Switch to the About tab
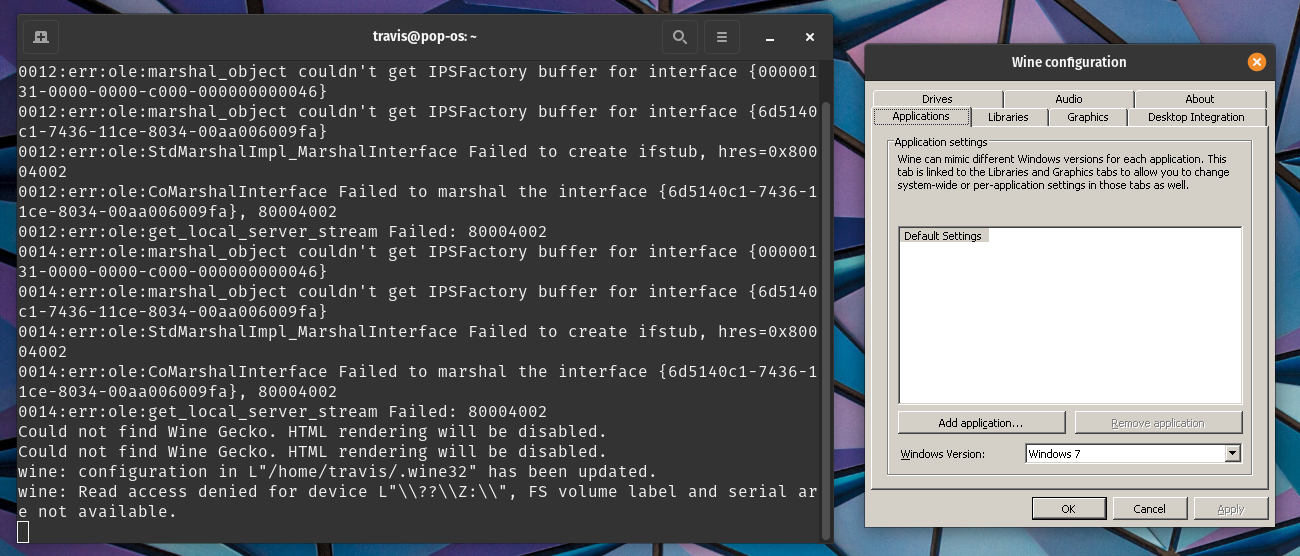Image resolution: width=1300 pixels, height=556 pixels. tap(1200, 99)
